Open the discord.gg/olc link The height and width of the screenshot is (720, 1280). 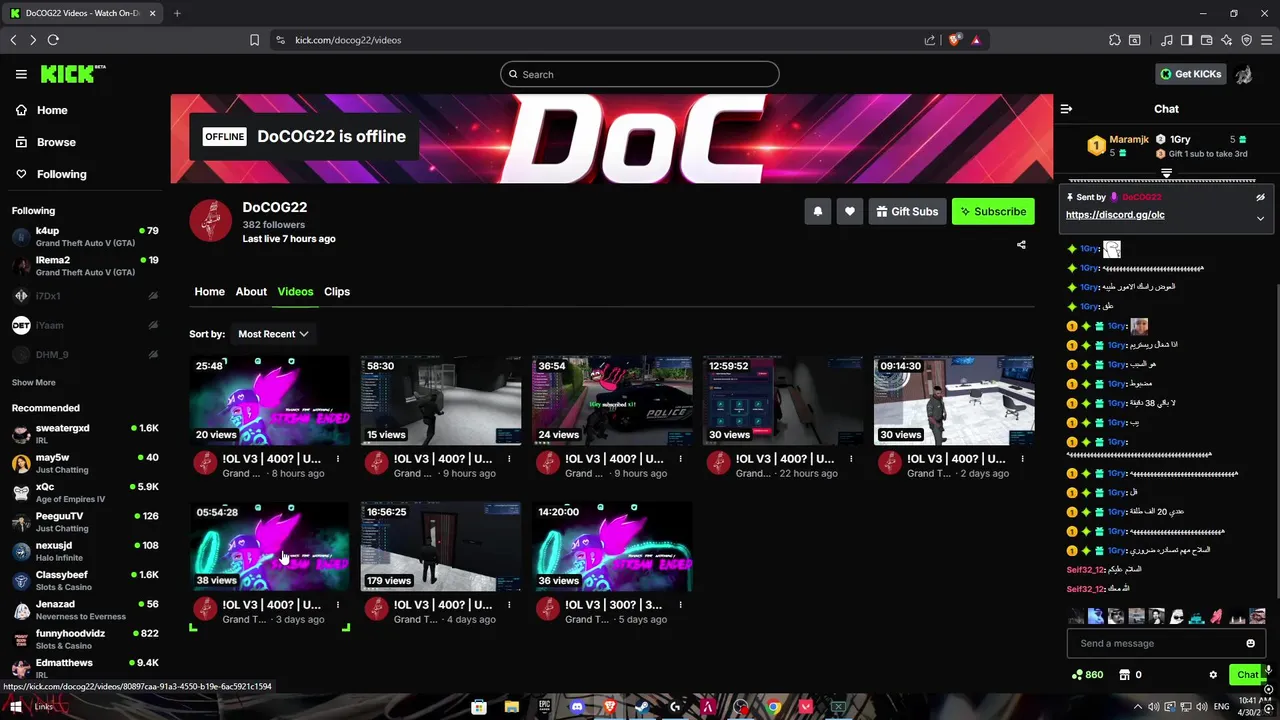coord(1115,215)
